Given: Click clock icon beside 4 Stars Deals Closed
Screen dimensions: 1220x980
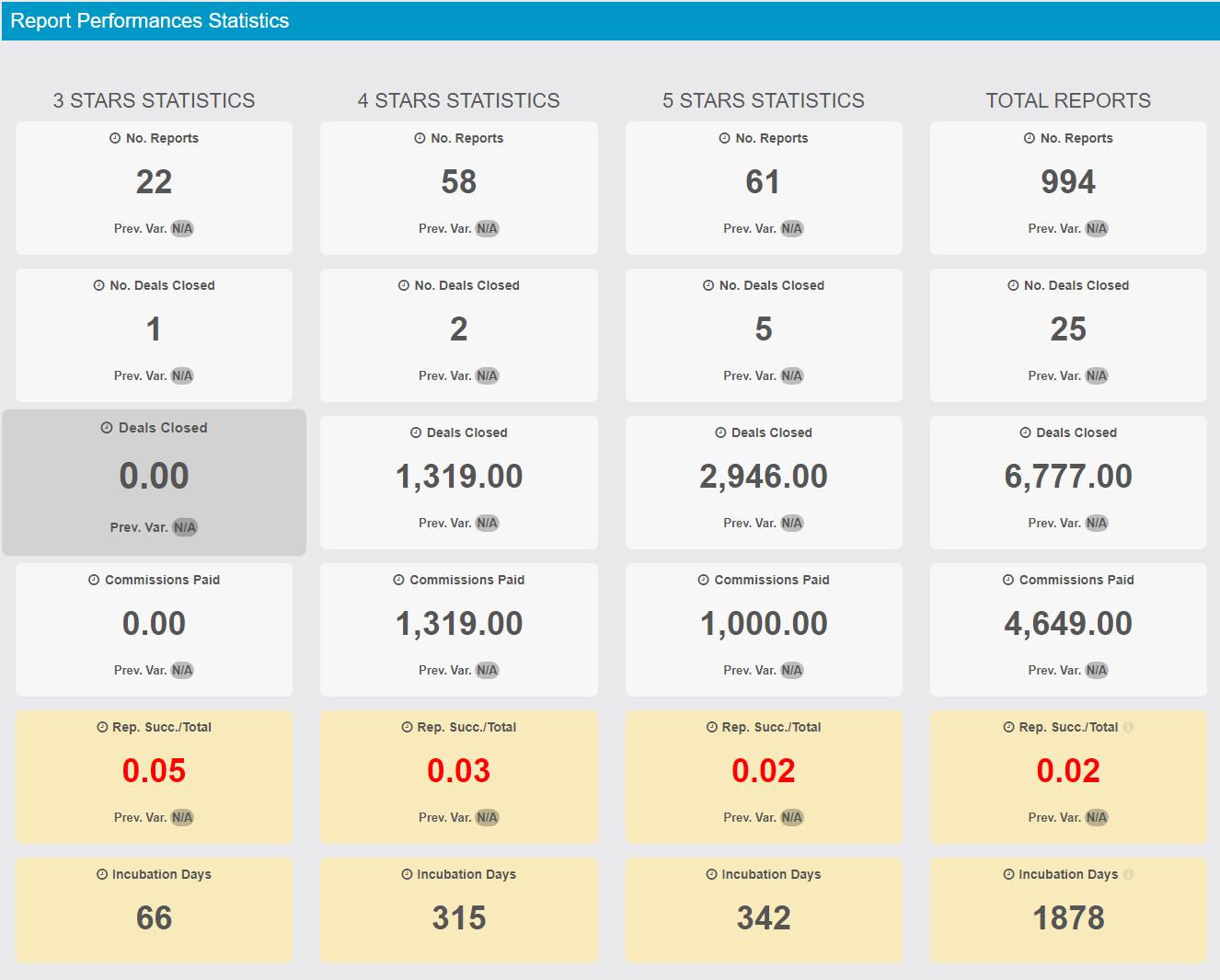Looking at the screenshot, I should [416, 432].
